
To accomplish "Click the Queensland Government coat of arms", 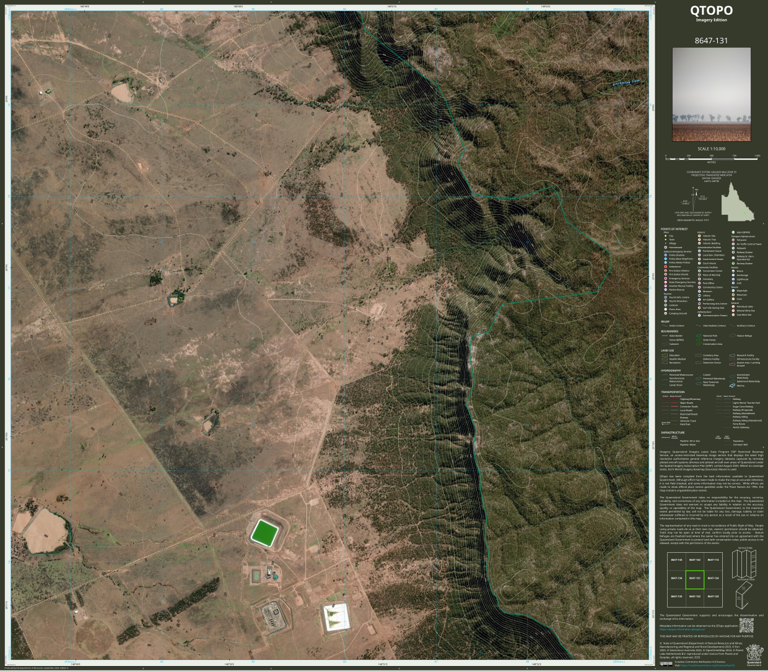I will [754, 653].
